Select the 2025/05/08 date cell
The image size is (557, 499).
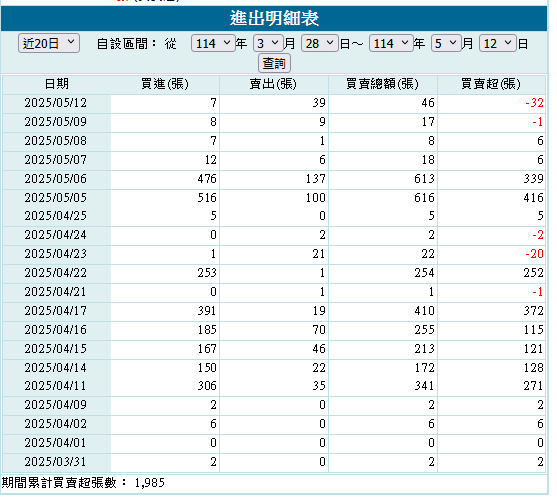(x=56, y=141)
